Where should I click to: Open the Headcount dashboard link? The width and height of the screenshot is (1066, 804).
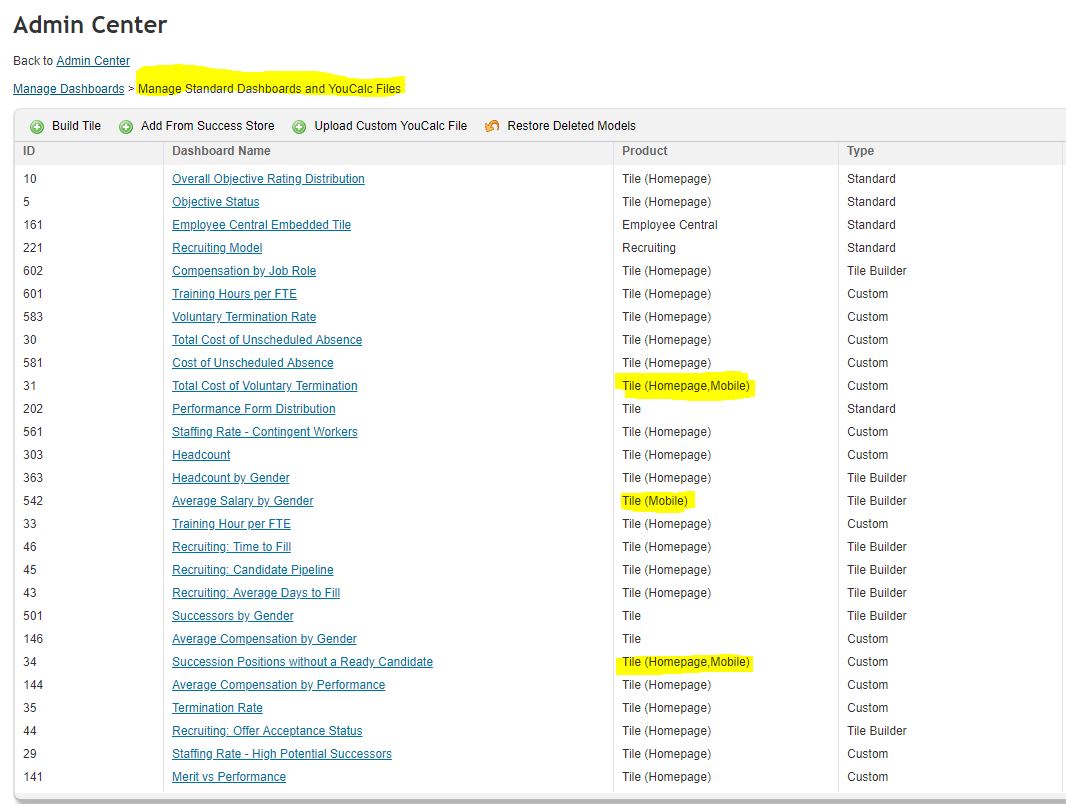click(201, 455)
